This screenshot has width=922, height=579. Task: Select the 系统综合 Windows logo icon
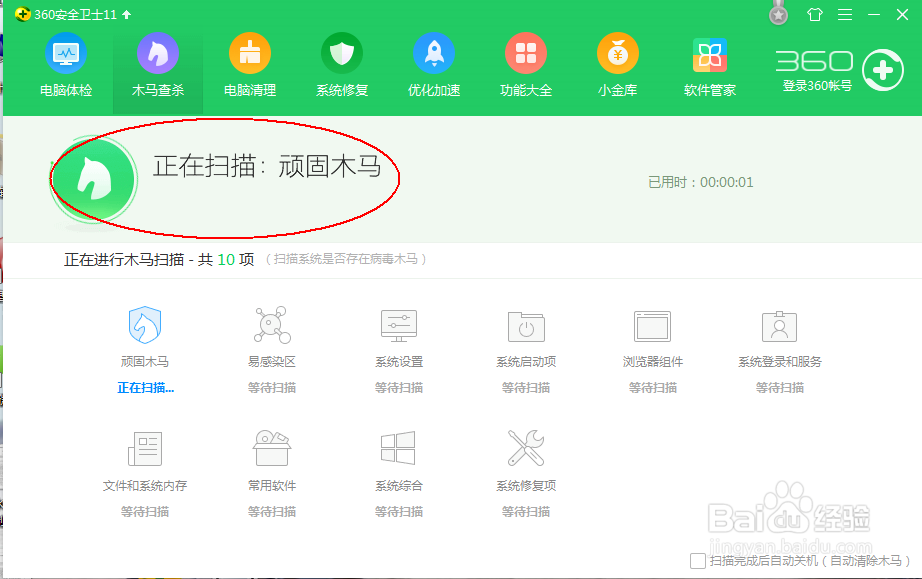[x=398, y=448]
